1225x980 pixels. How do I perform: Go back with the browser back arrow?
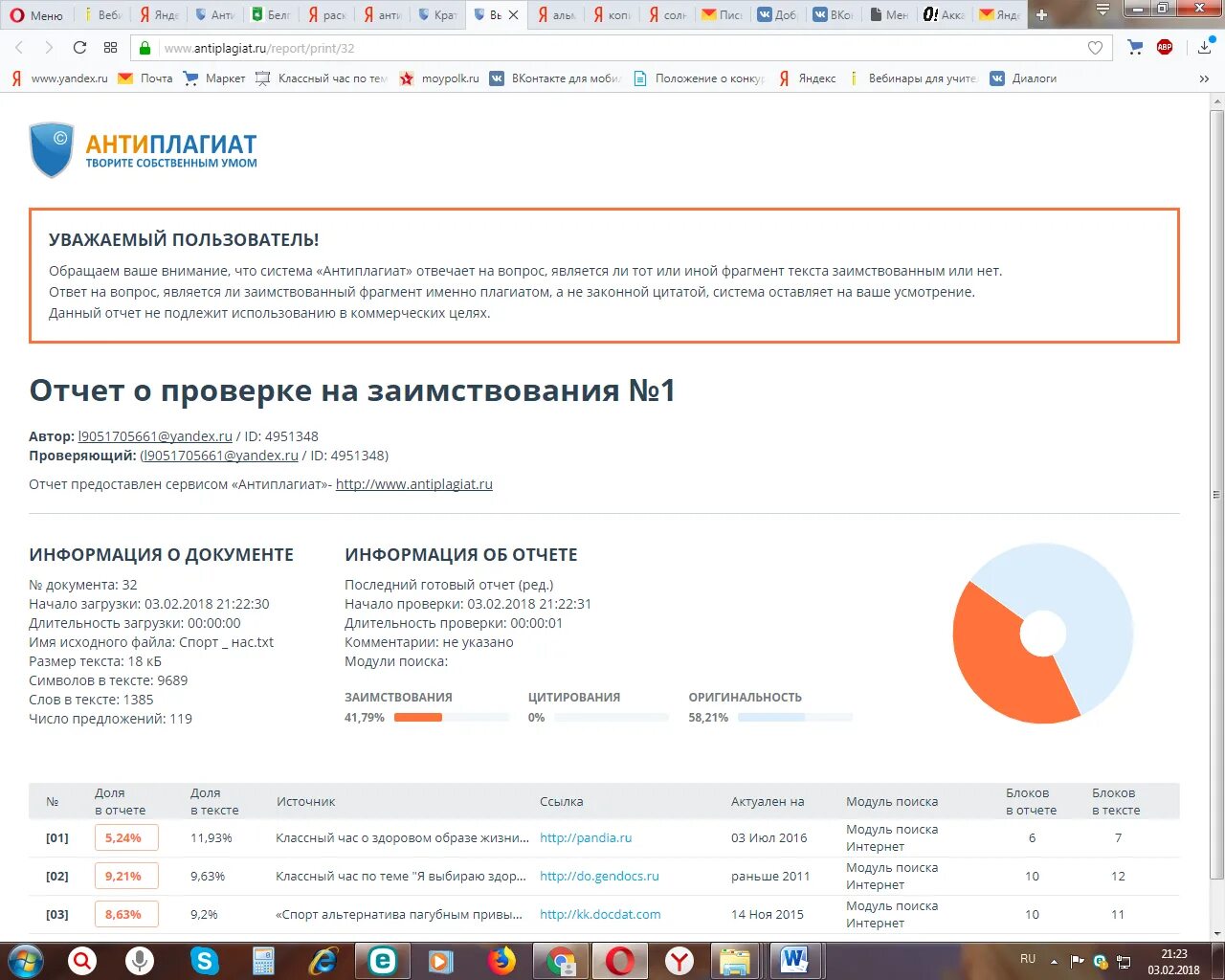coord(18,48)
